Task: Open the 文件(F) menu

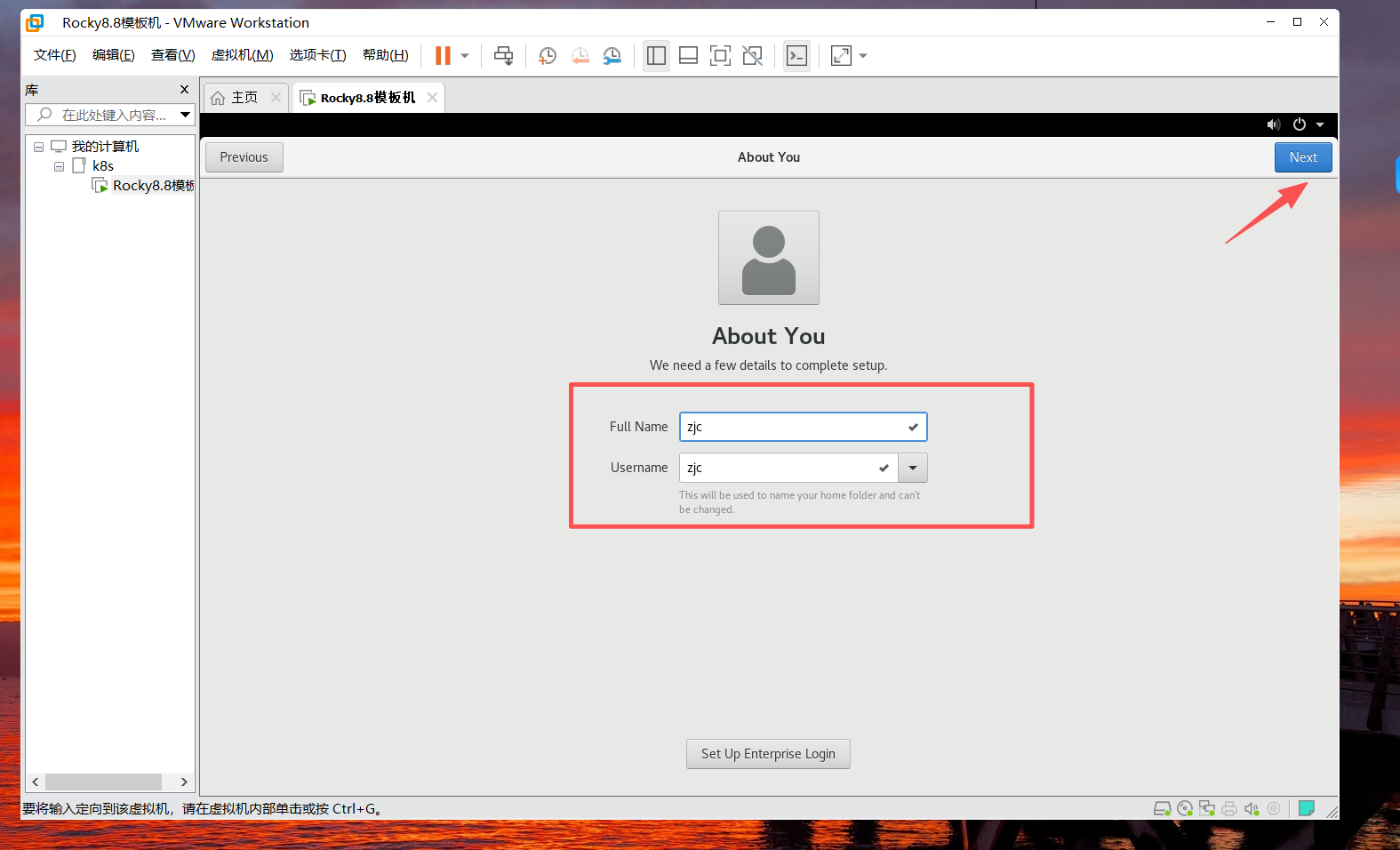Action: tap(55, 55)
